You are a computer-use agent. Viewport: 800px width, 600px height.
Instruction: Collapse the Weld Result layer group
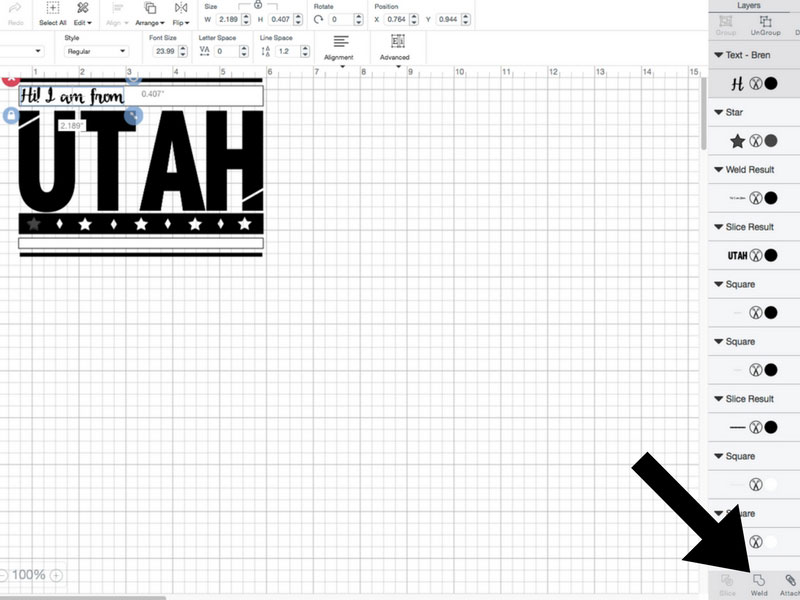[718, 169]
